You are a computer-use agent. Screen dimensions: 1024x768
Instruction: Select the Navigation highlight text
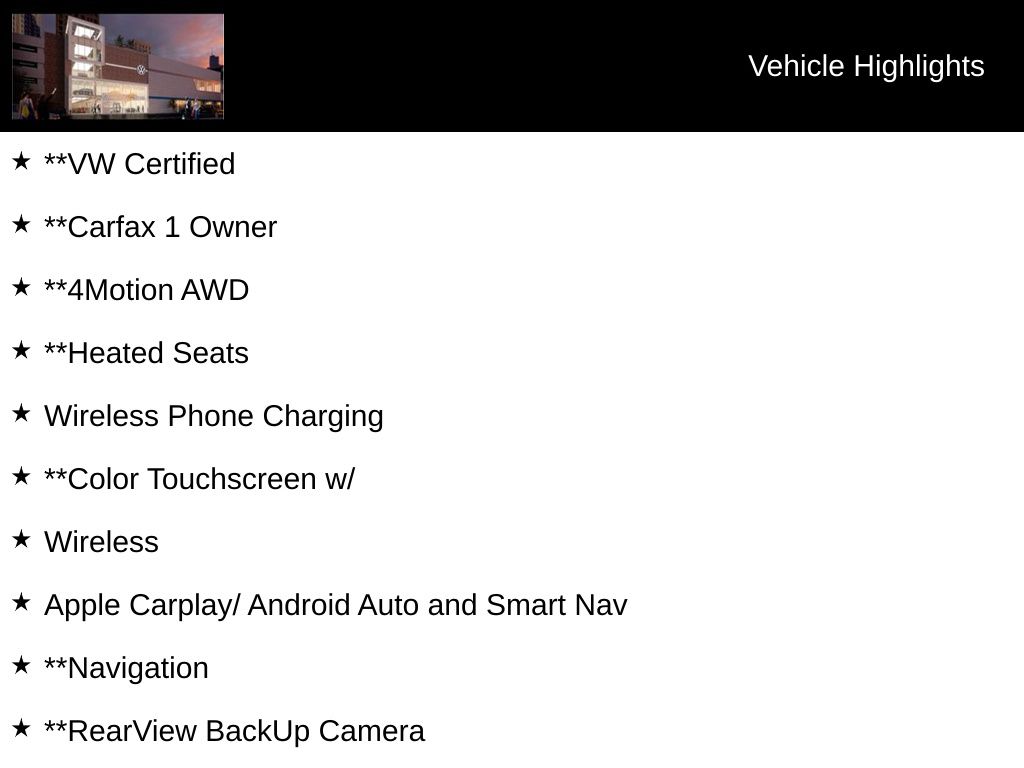pyautogui.click(x=126, y=668)
